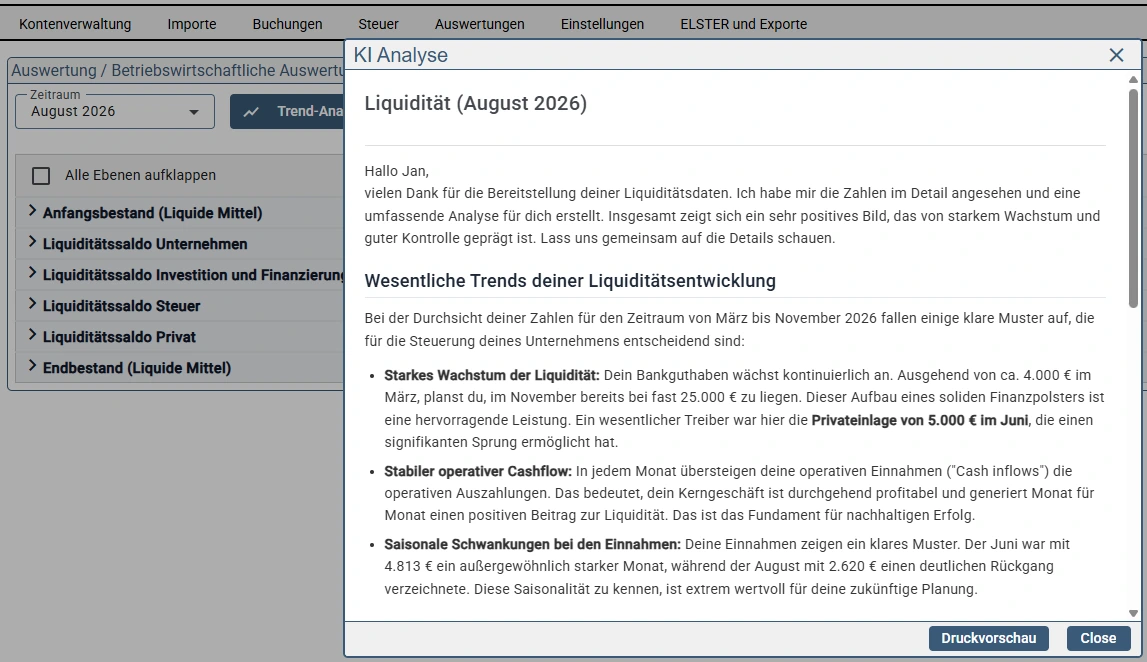Click the Druckvorschau button

click(x=988, y=638)
